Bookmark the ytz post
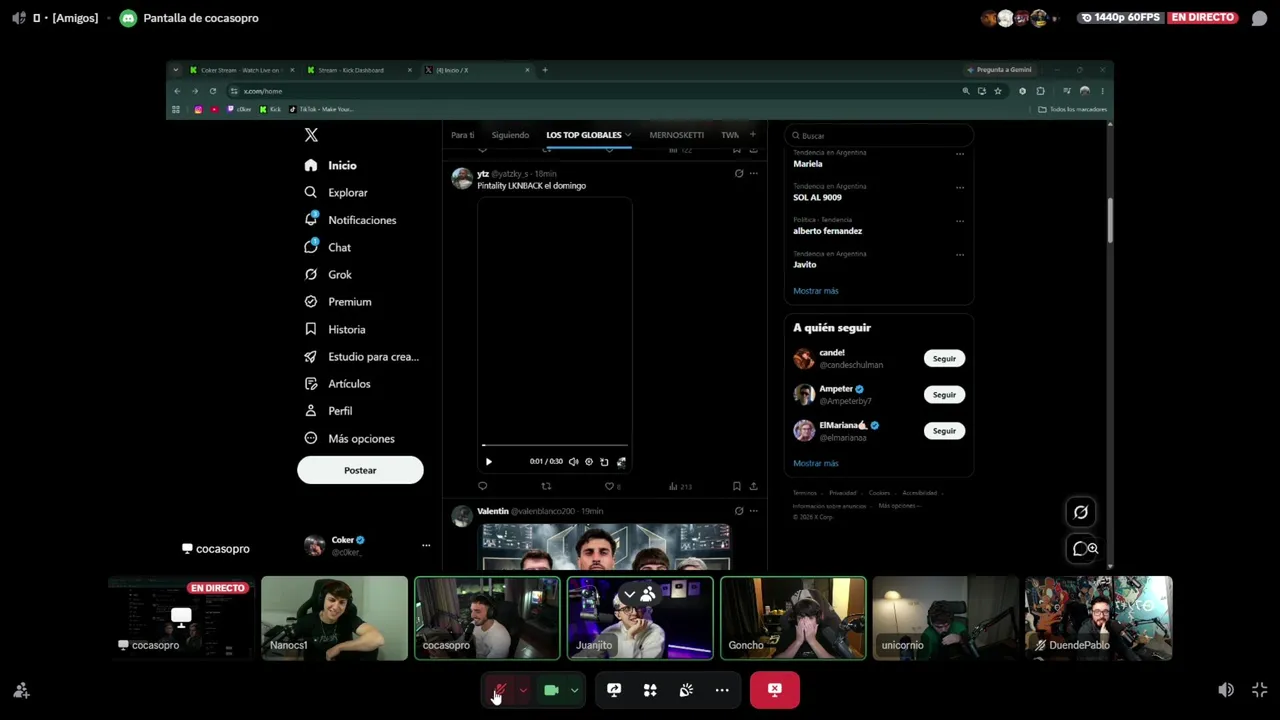The height and width of the screenshot is (720, 1280). tap(737, 486)
